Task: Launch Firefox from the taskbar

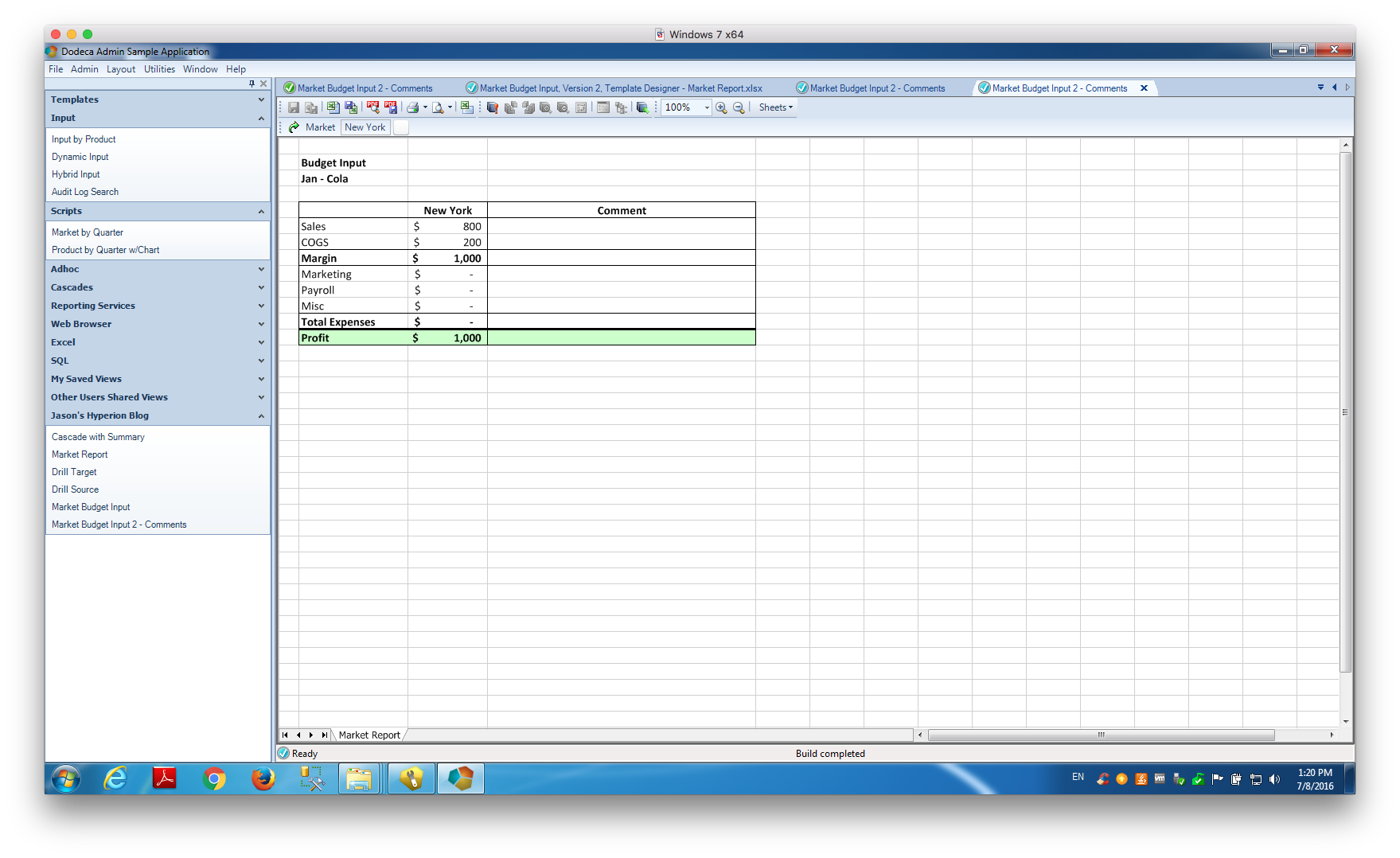Action: 263,778
